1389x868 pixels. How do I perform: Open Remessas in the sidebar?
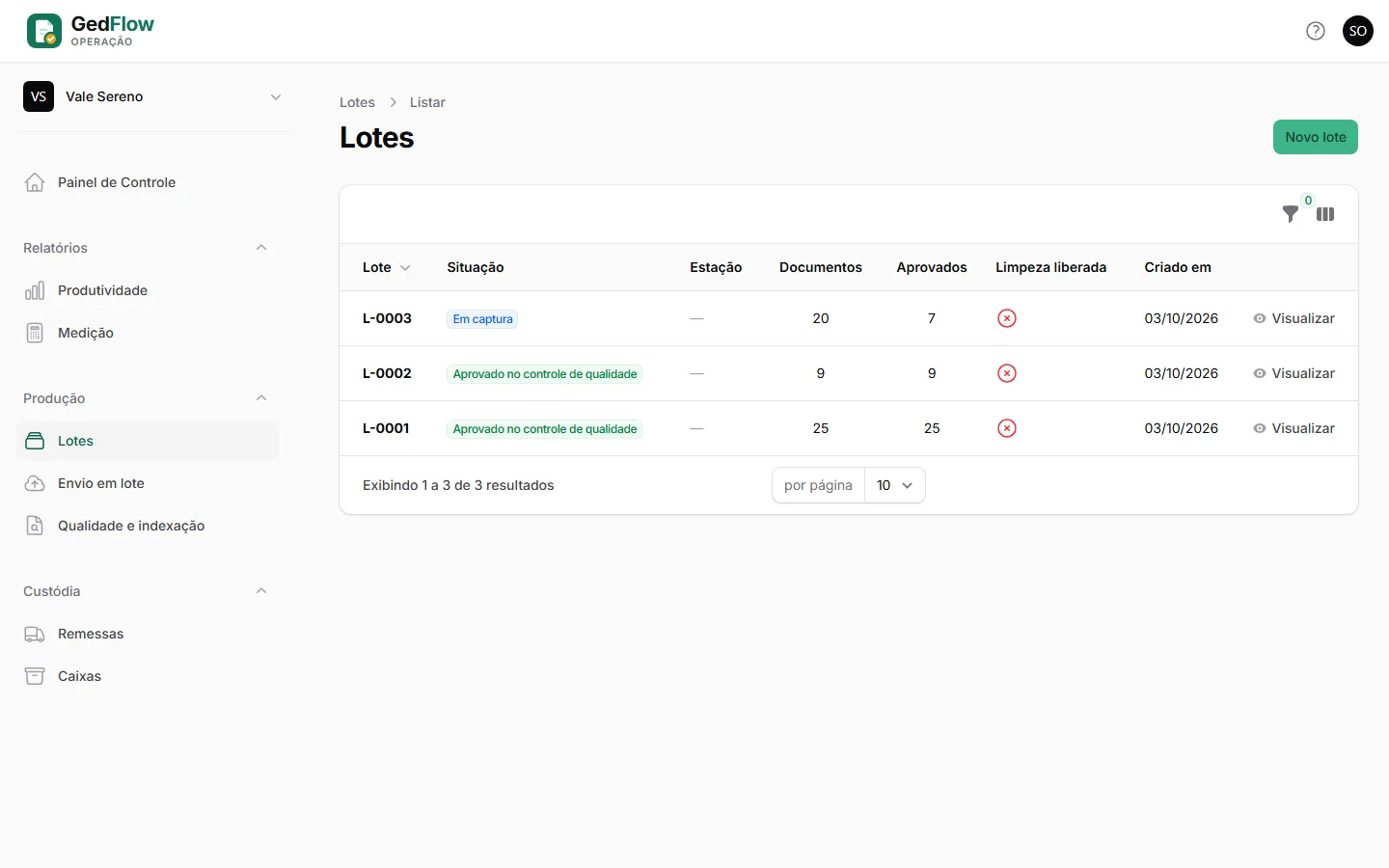pos(147,634)
